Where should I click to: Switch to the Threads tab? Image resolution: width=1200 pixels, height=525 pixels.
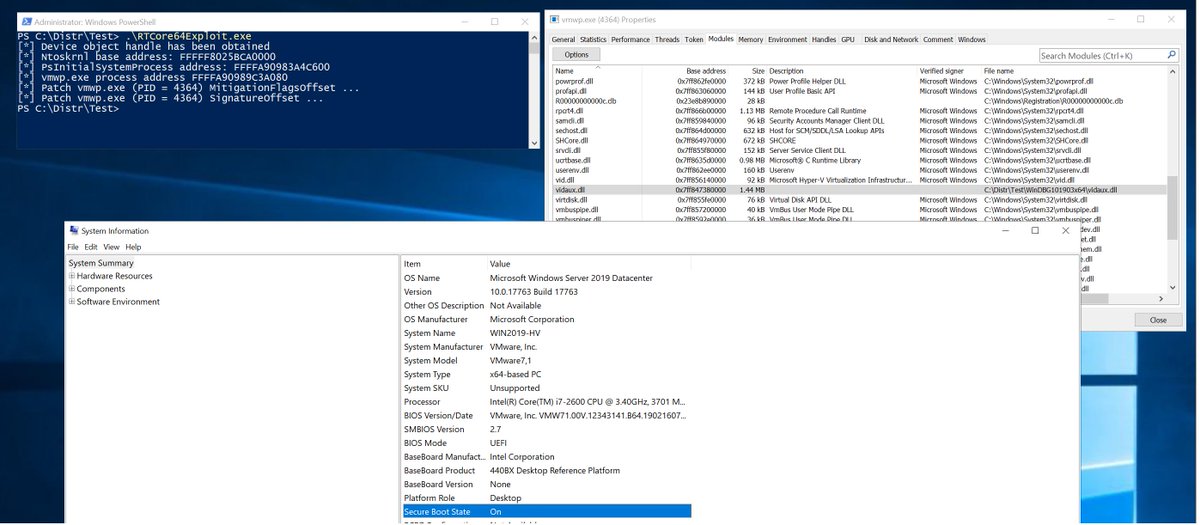(x=667, y=39)
